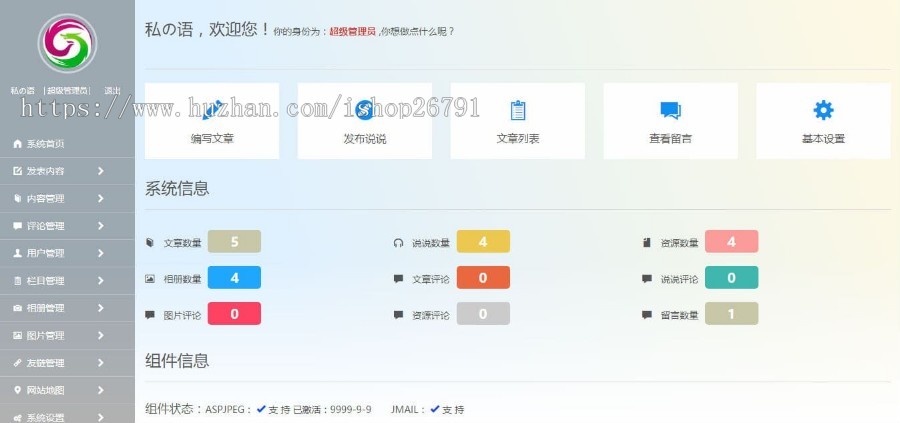Click the speech bubble icon beside 评论管理
Screen dimensions: 900x423
pyautogui.click(x=17, y=226)
